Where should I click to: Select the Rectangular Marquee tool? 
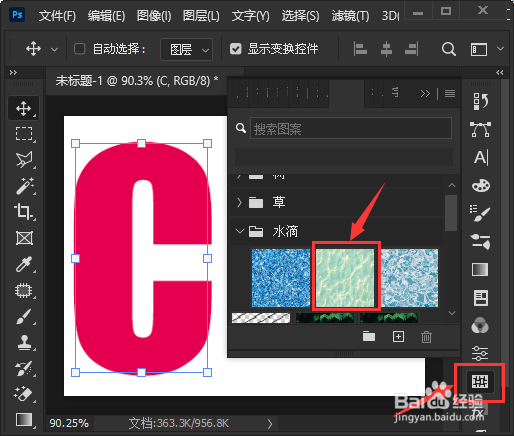[24, 133]
